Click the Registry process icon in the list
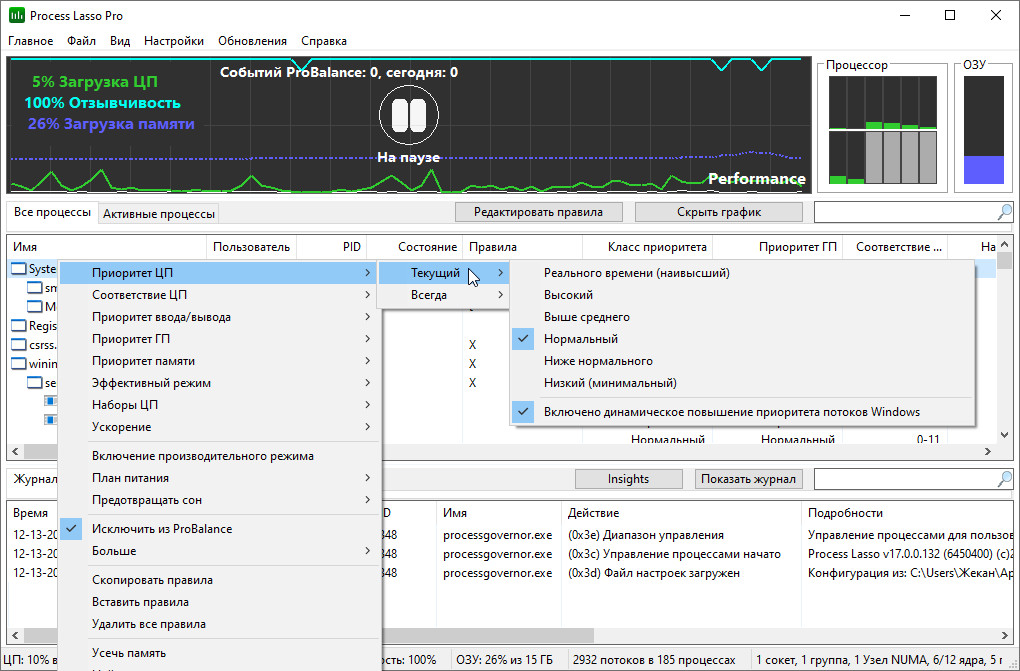Image resolution: width=1020 pixels, height=671 pixels. [19, 325]
